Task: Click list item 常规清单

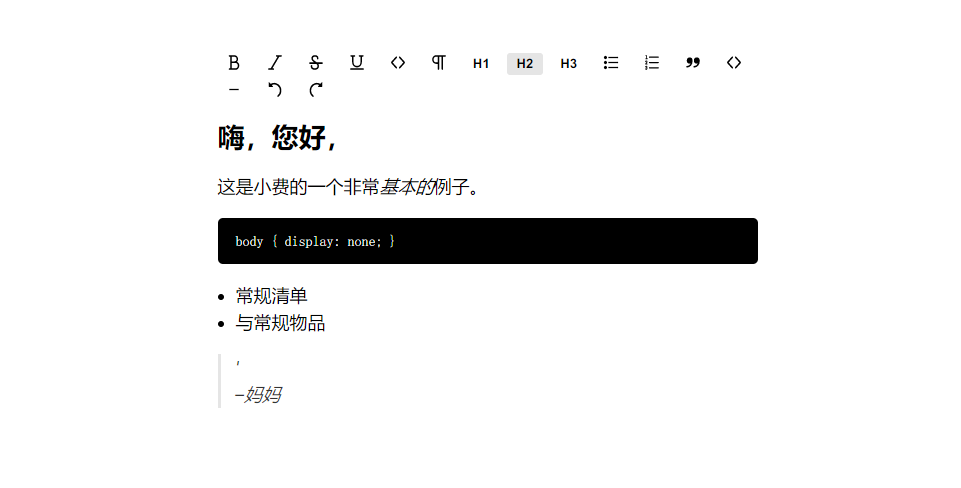Action: pos(271,297)
